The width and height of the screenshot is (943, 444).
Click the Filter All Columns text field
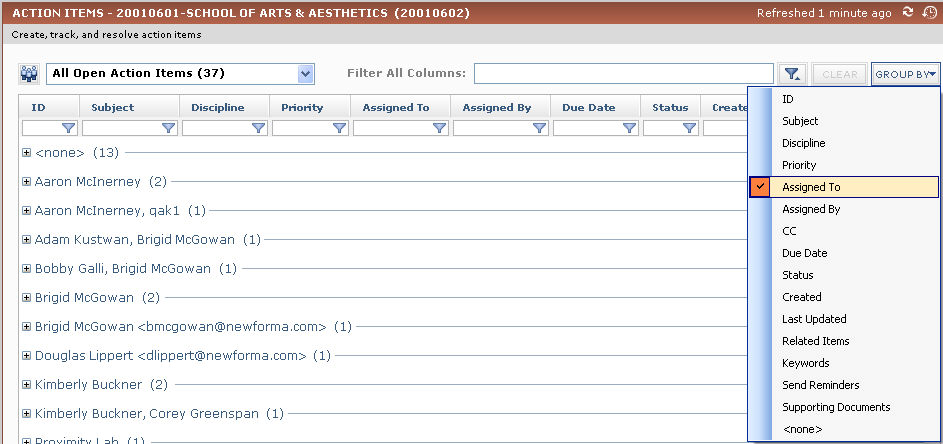tap(623, 73)
